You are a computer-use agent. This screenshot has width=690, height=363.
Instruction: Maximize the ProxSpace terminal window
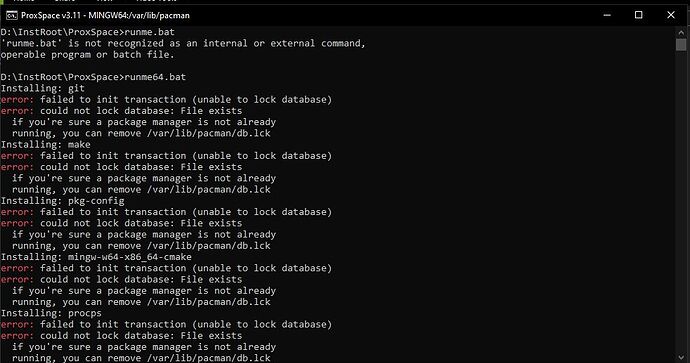tap(639, 15)
